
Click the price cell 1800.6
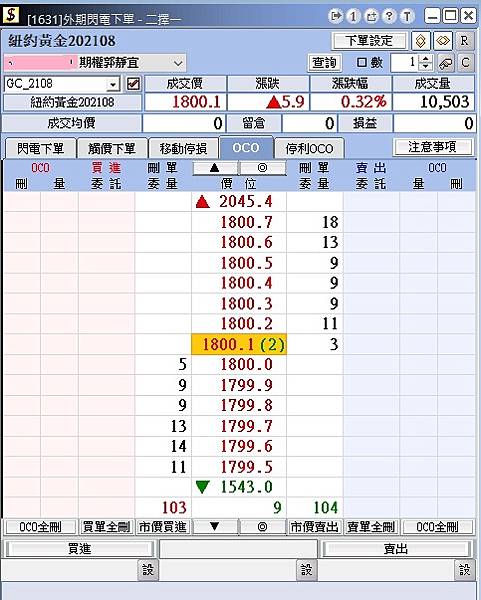point(239,242)
